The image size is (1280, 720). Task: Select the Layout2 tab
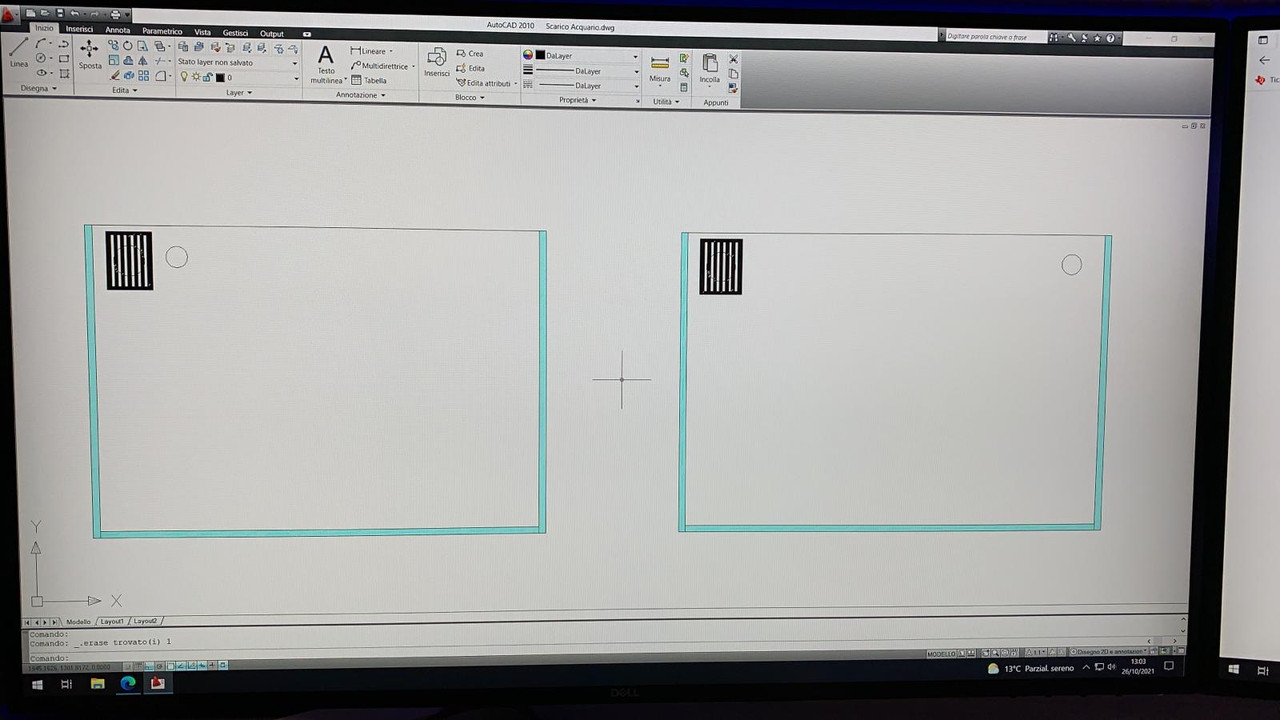145,621
